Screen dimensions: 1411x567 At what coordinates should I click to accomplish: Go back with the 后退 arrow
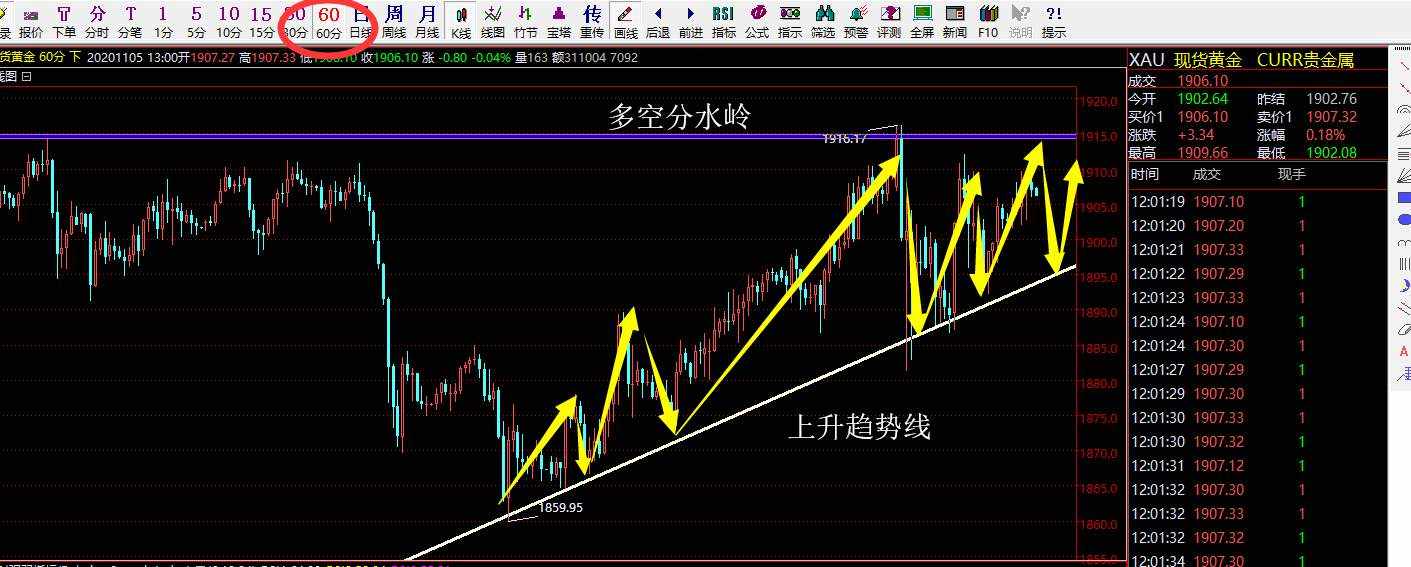point(657,22)
